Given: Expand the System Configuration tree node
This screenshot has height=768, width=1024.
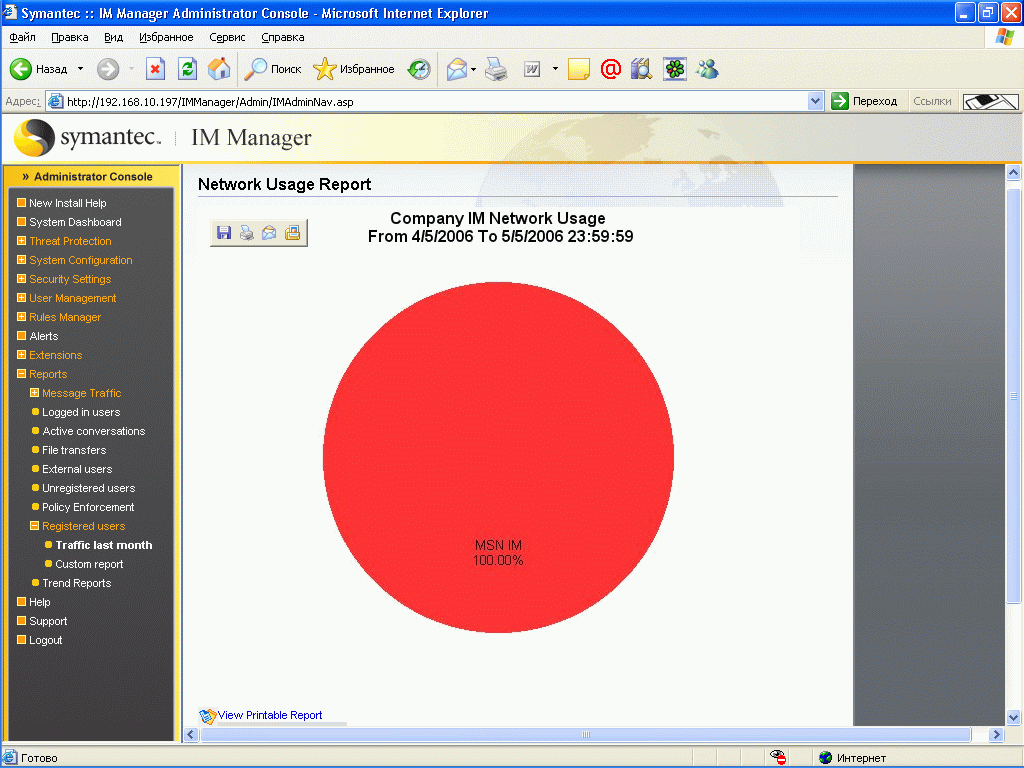Looking at the screenshot, I should [21, 259].
